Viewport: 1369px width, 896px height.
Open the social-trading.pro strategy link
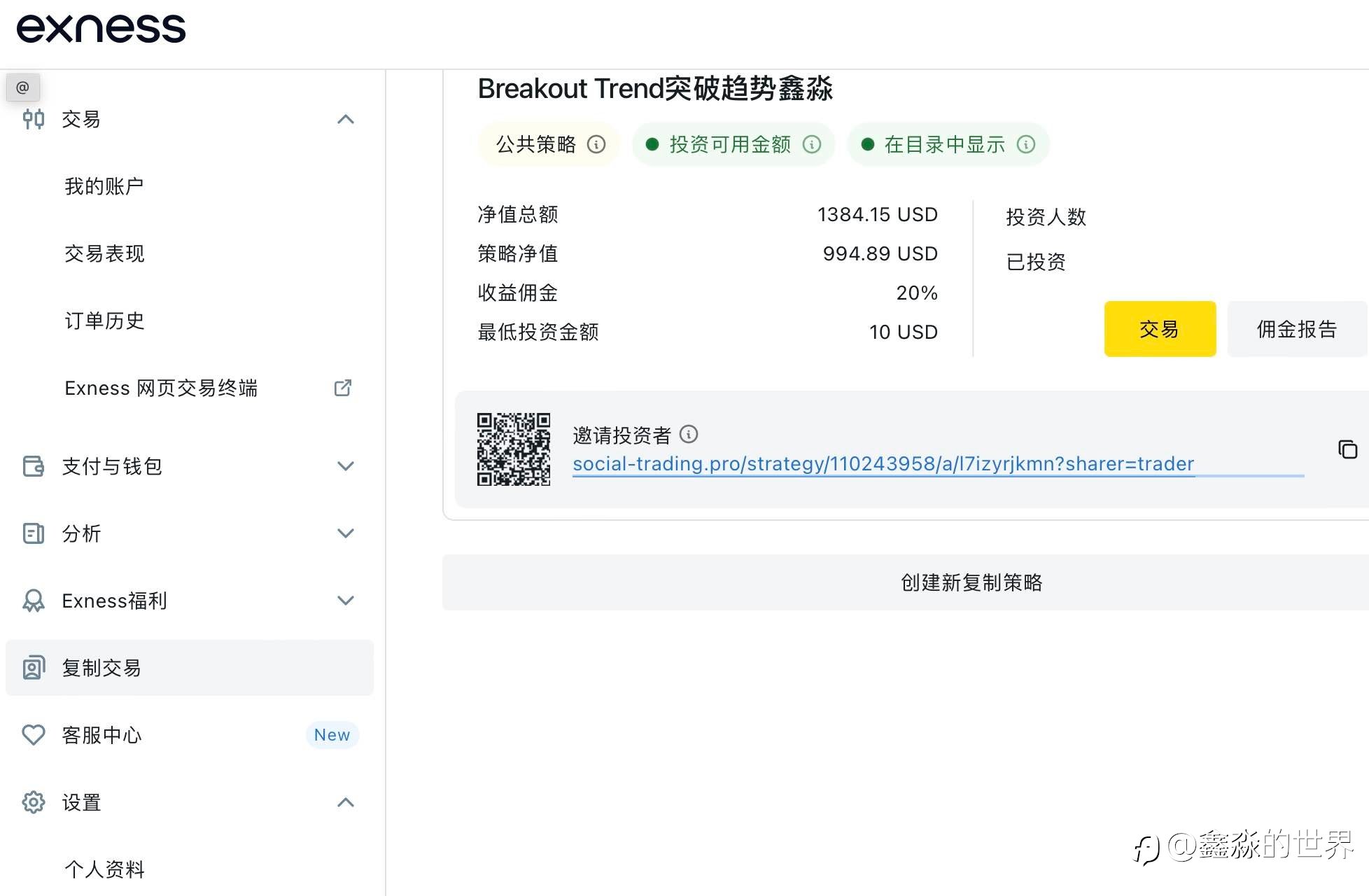tap(883, 464)
